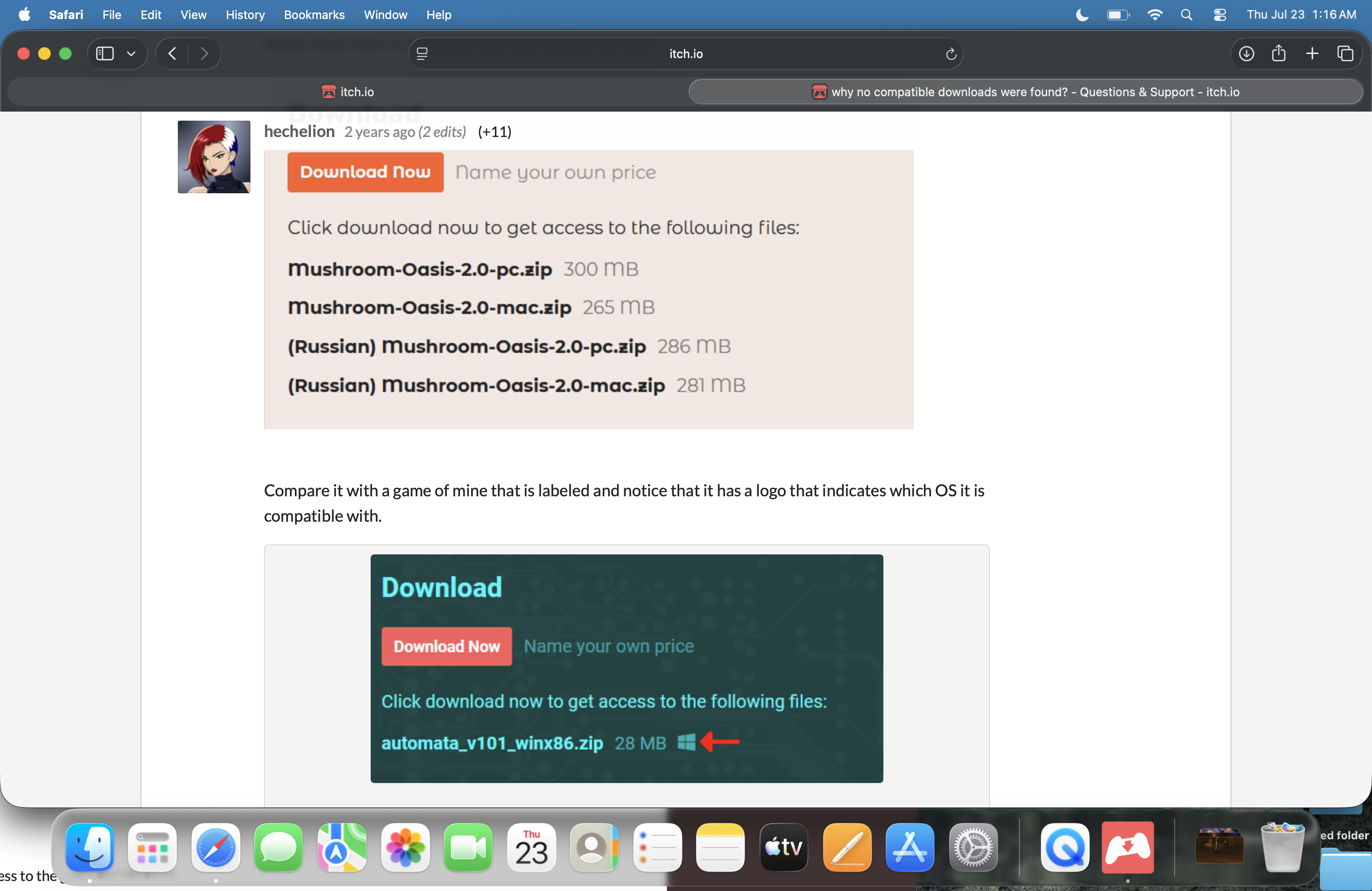This screenshot has width=1372, height=891.
Task: Open the Apple menu
Action: pos(24,15)
